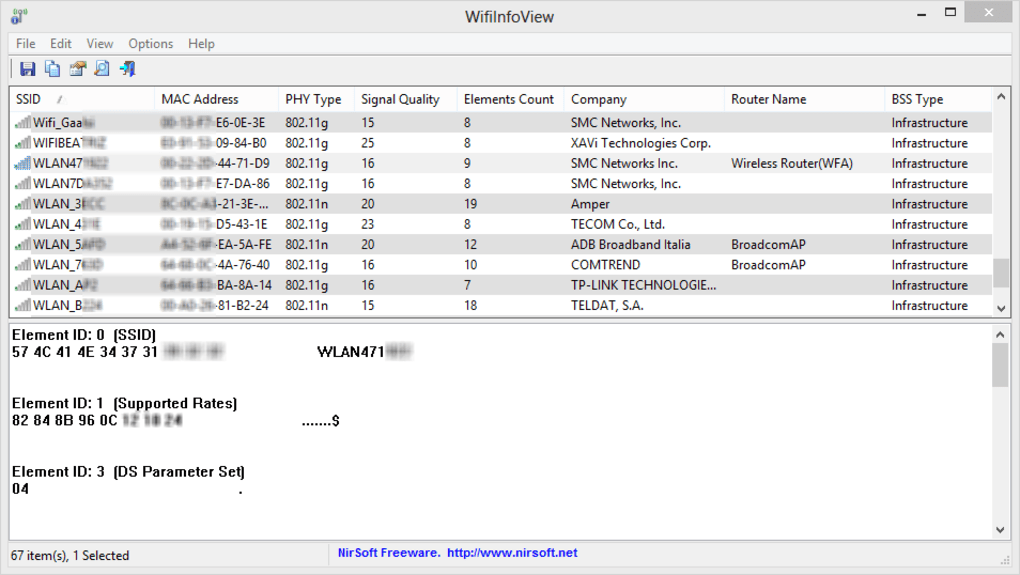Click the Find magnifier toolbar icon
This screenshot has height=575, width=1020.
(102, 69)
